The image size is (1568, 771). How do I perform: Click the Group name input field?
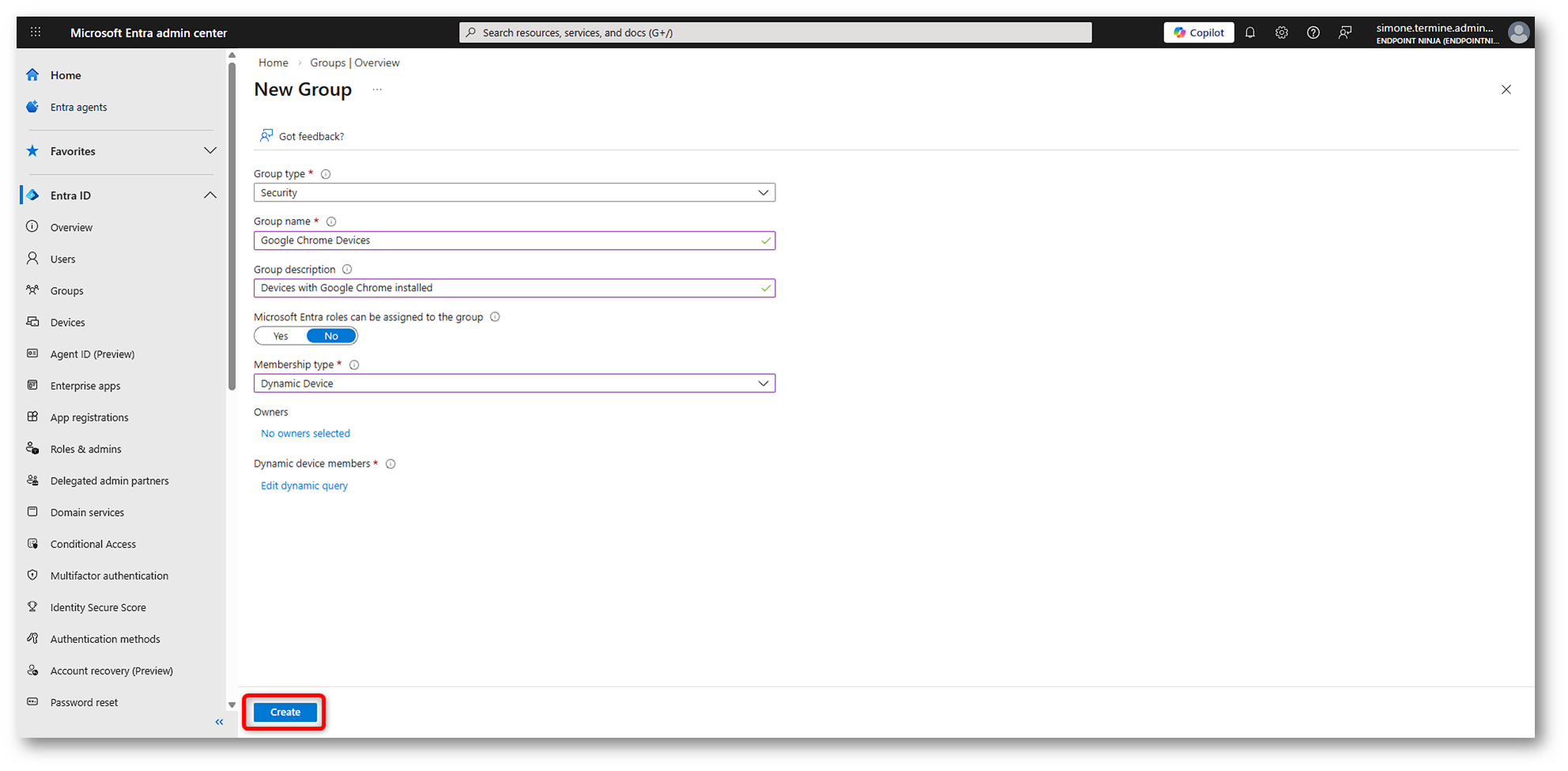click(514, 240)
